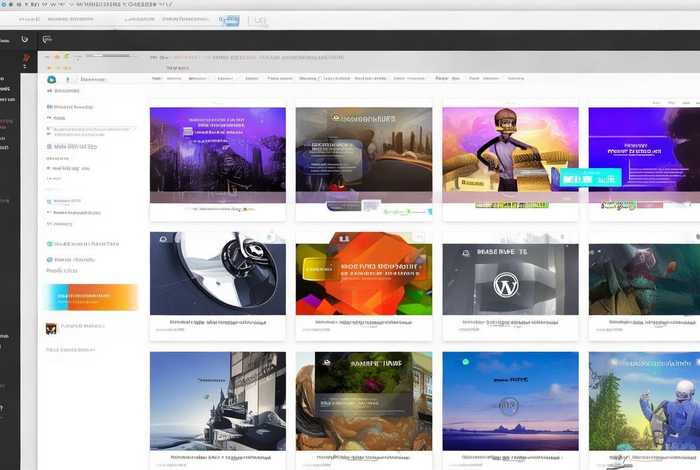Open the colorful orange geometric shapes thumbnail
This screenshot has width=700, height=470.
pyautogui.click(x=363, y=273)
